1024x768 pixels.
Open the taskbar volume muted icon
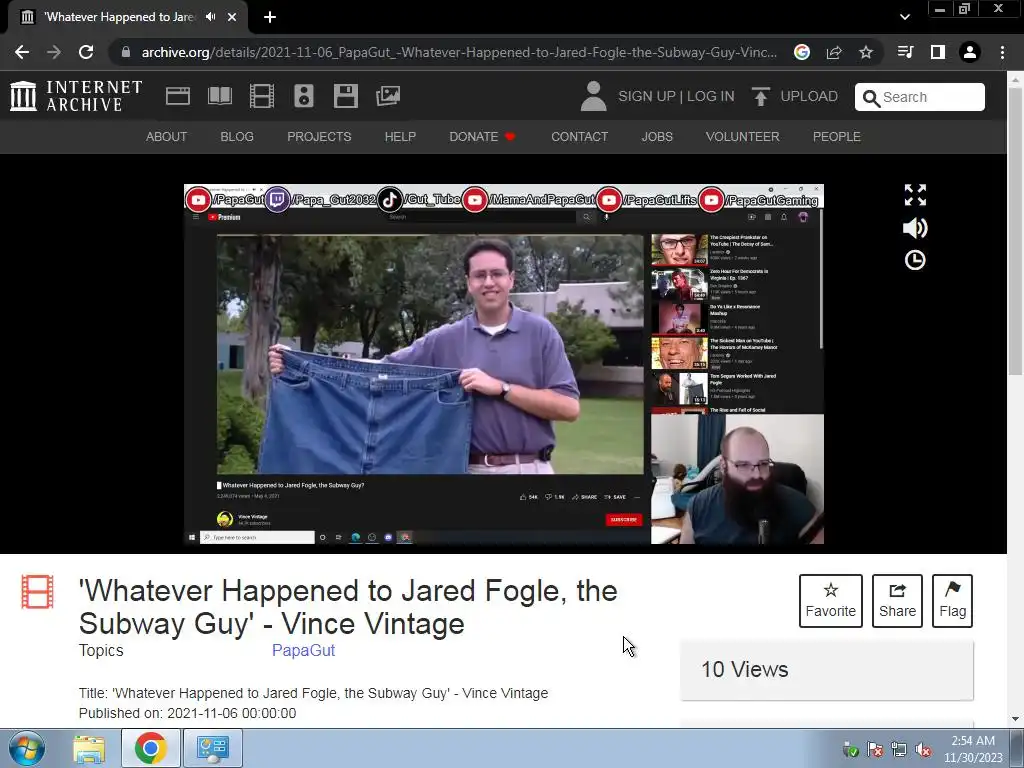tap(923, 750)
